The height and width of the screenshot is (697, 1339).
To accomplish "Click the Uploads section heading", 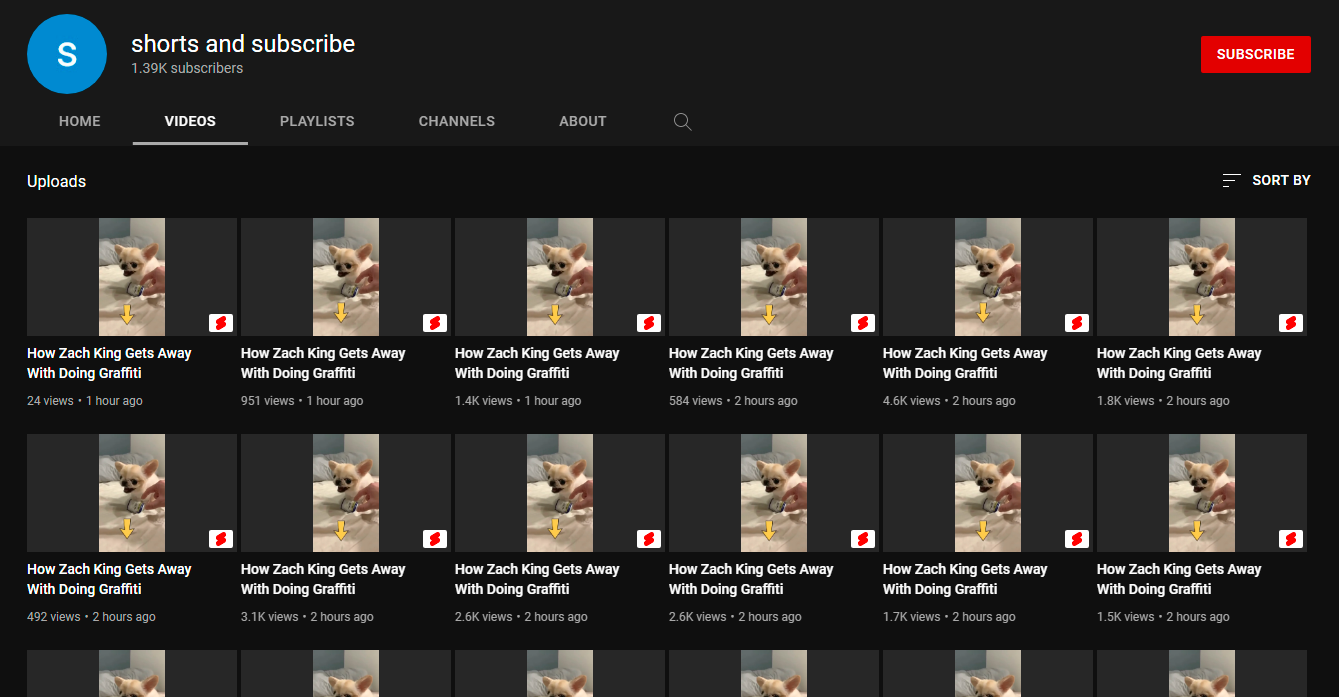I will point(56,181).
